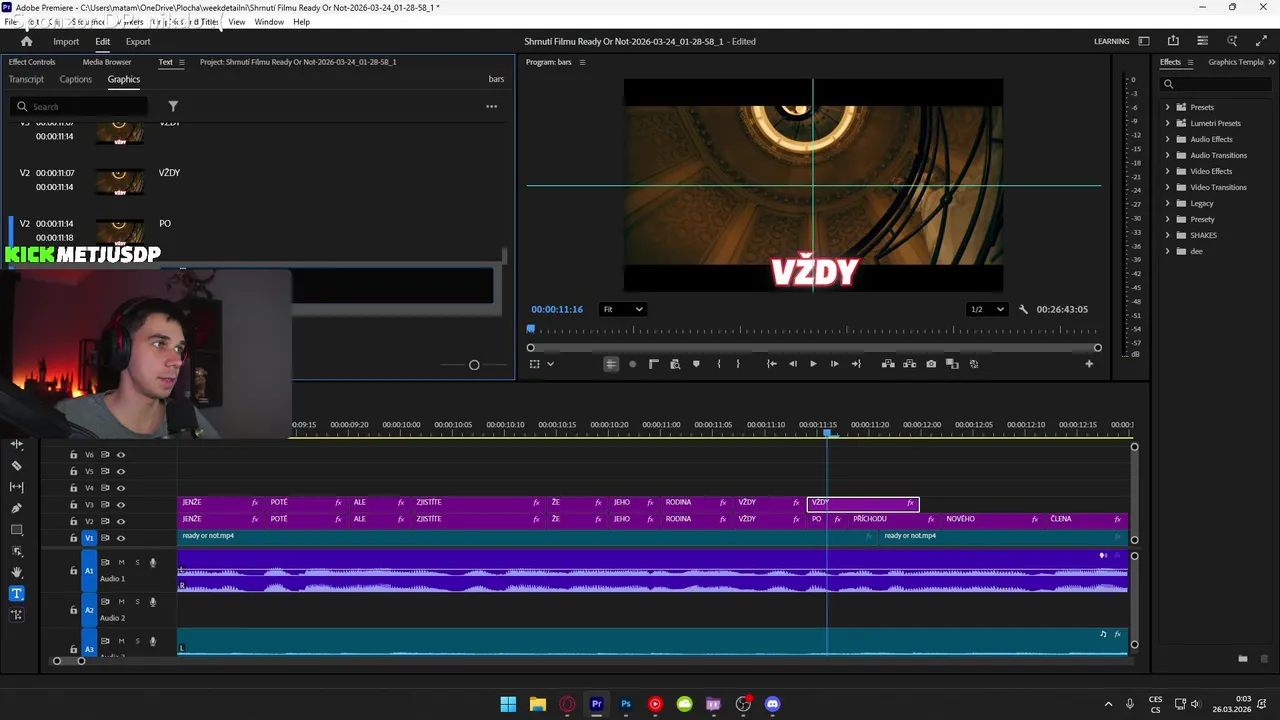Click the Graphics search field
This screenshot has height=720, width=1280.
pyautogui.click(x=79, y=106)
